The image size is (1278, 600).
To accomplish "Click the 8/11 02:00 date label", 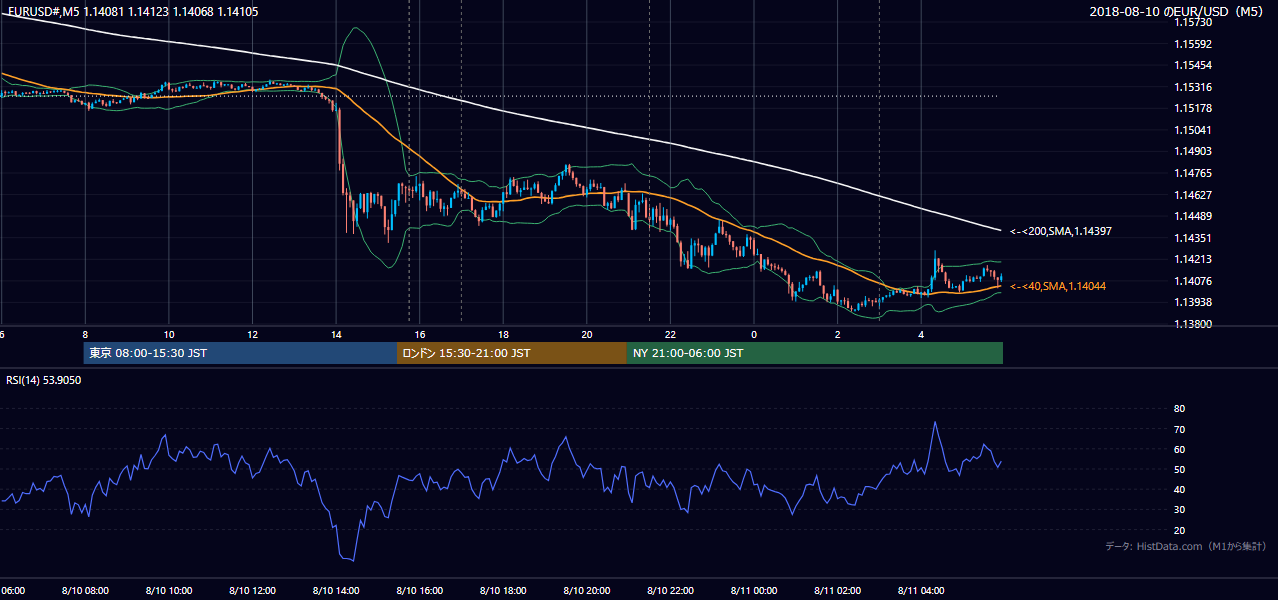I will [x=838, y=590].
